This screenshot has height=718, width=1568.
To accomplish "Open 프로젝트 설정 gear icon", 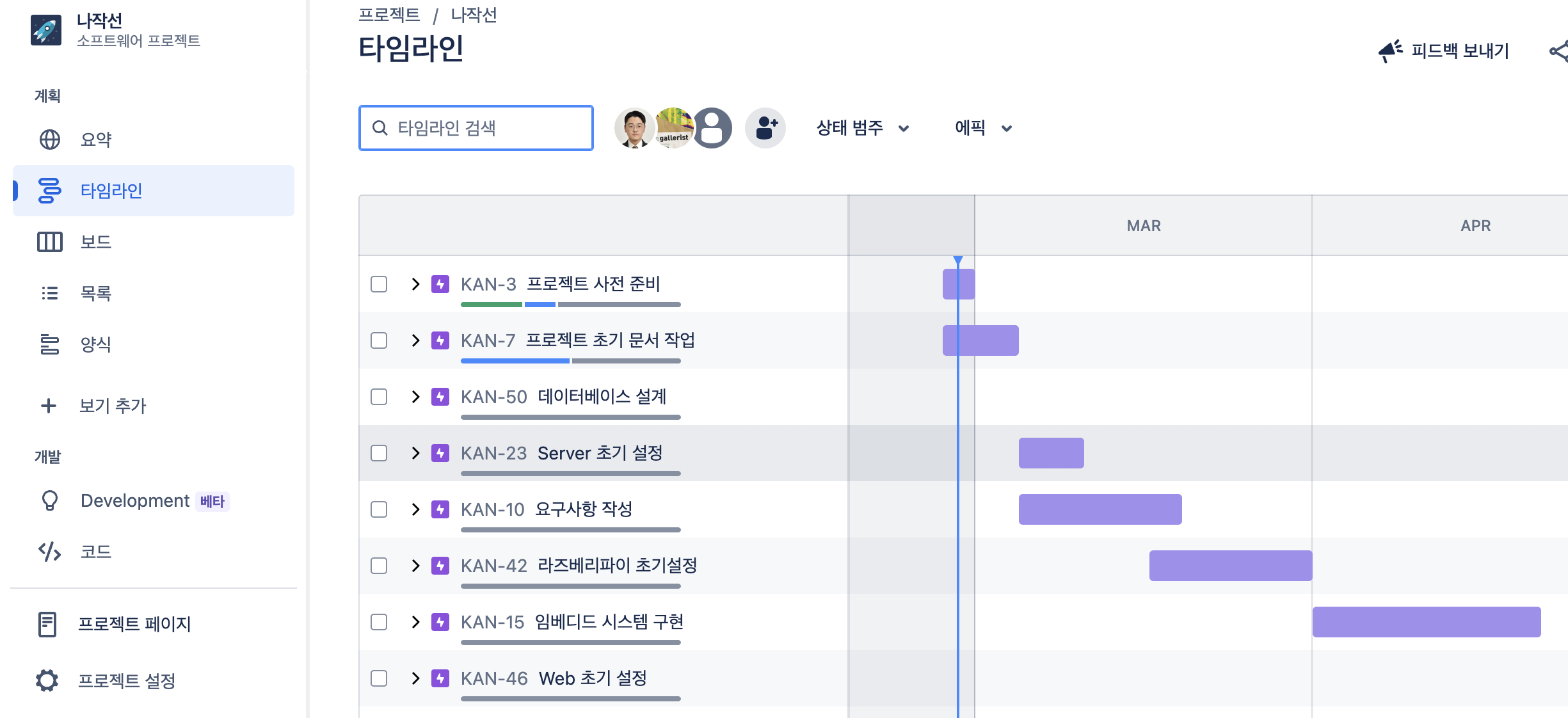I will (x=47, y=680).
